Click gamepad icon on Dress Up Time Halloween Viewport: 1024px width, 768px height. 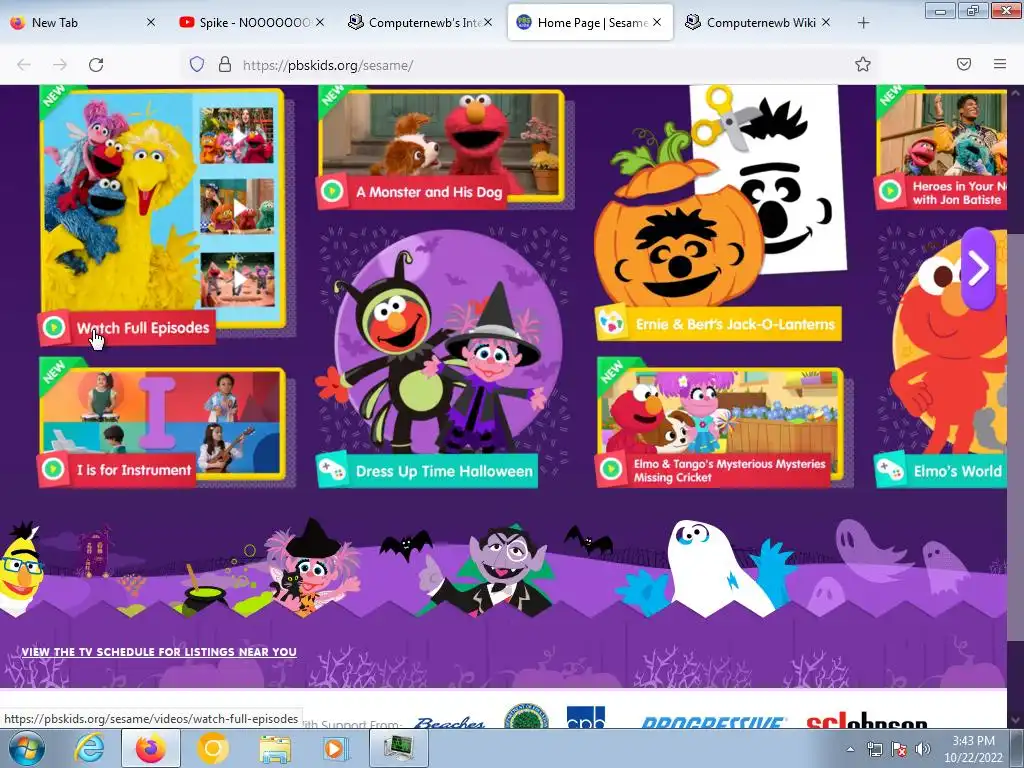coord(332,469)
